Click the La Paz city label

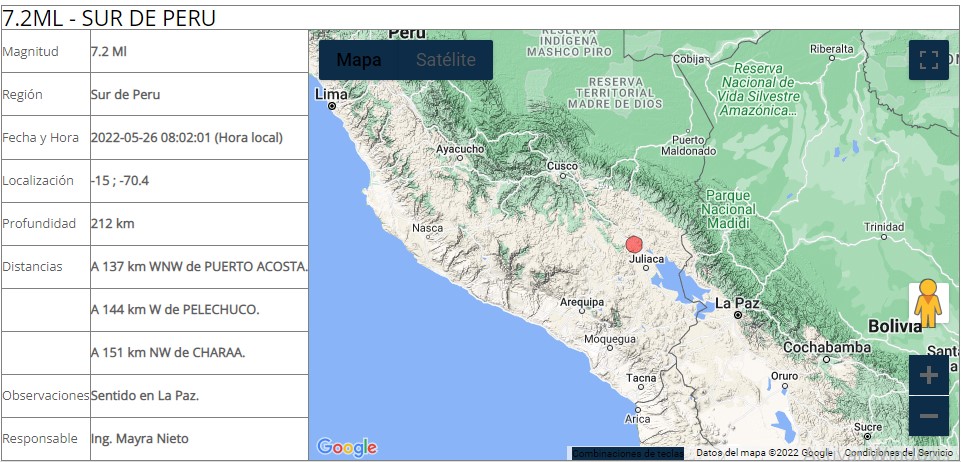pos(738,302)
